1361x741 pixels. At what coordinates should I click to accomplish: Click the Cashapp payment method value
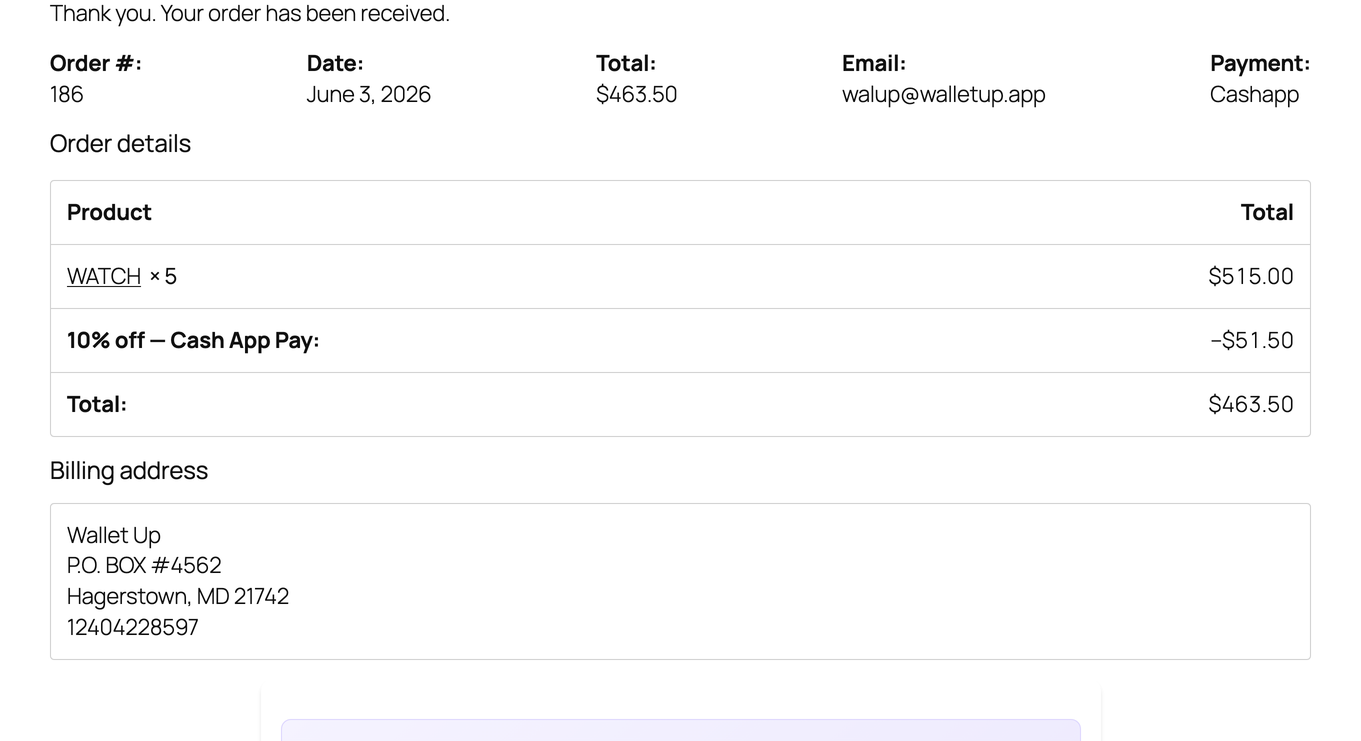pos(1254,94)
